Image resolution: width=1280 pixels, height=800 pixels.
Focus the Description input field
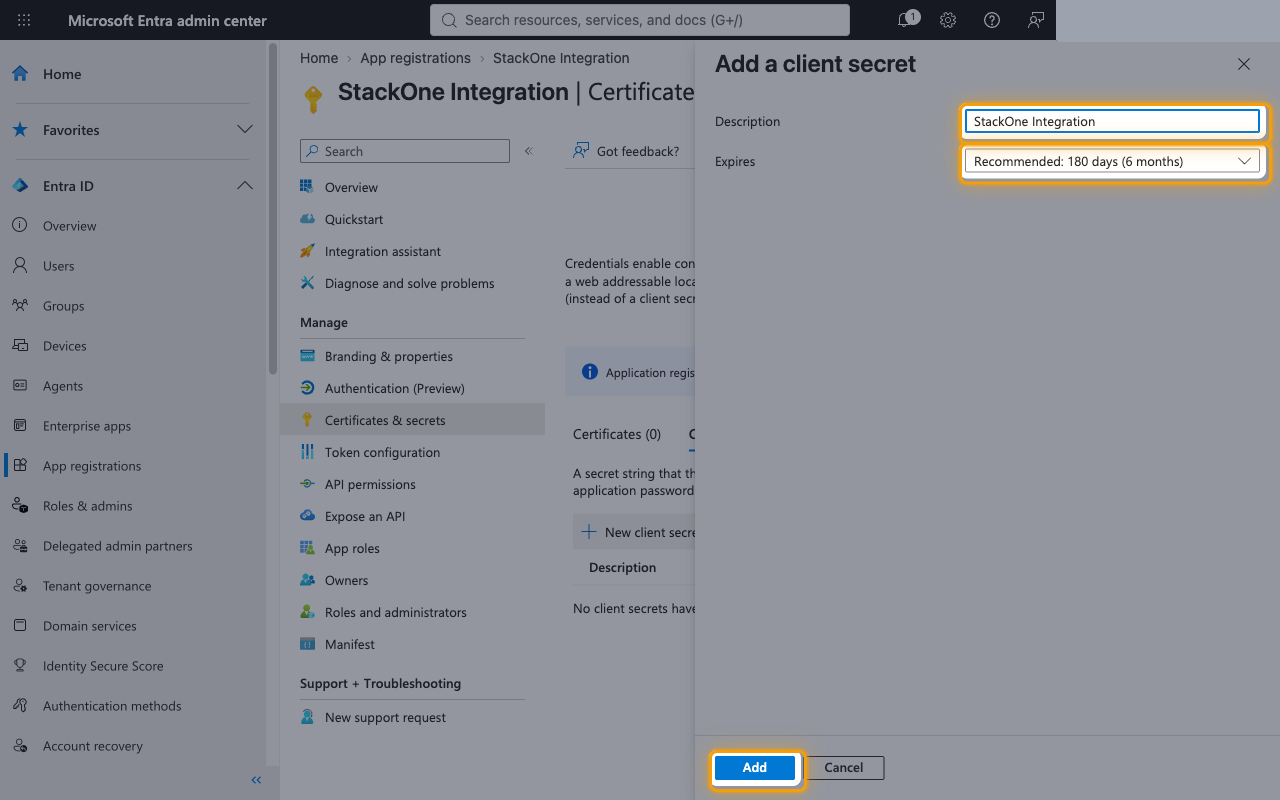tap(1111, 121)
